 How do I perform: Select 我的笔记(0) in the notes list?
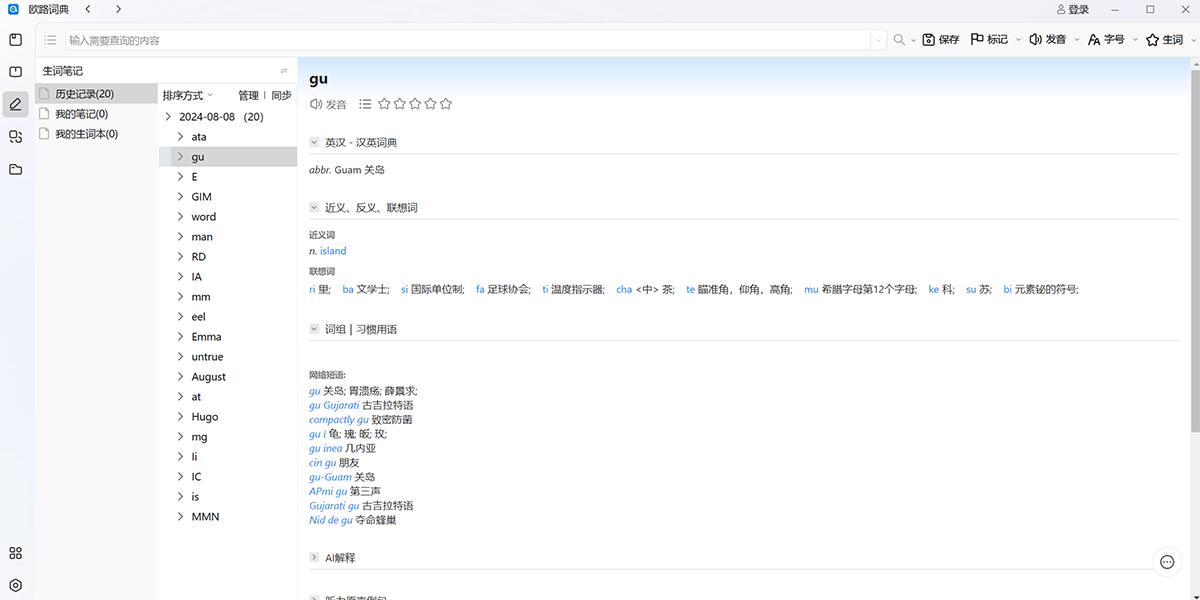tap(81, 114)
